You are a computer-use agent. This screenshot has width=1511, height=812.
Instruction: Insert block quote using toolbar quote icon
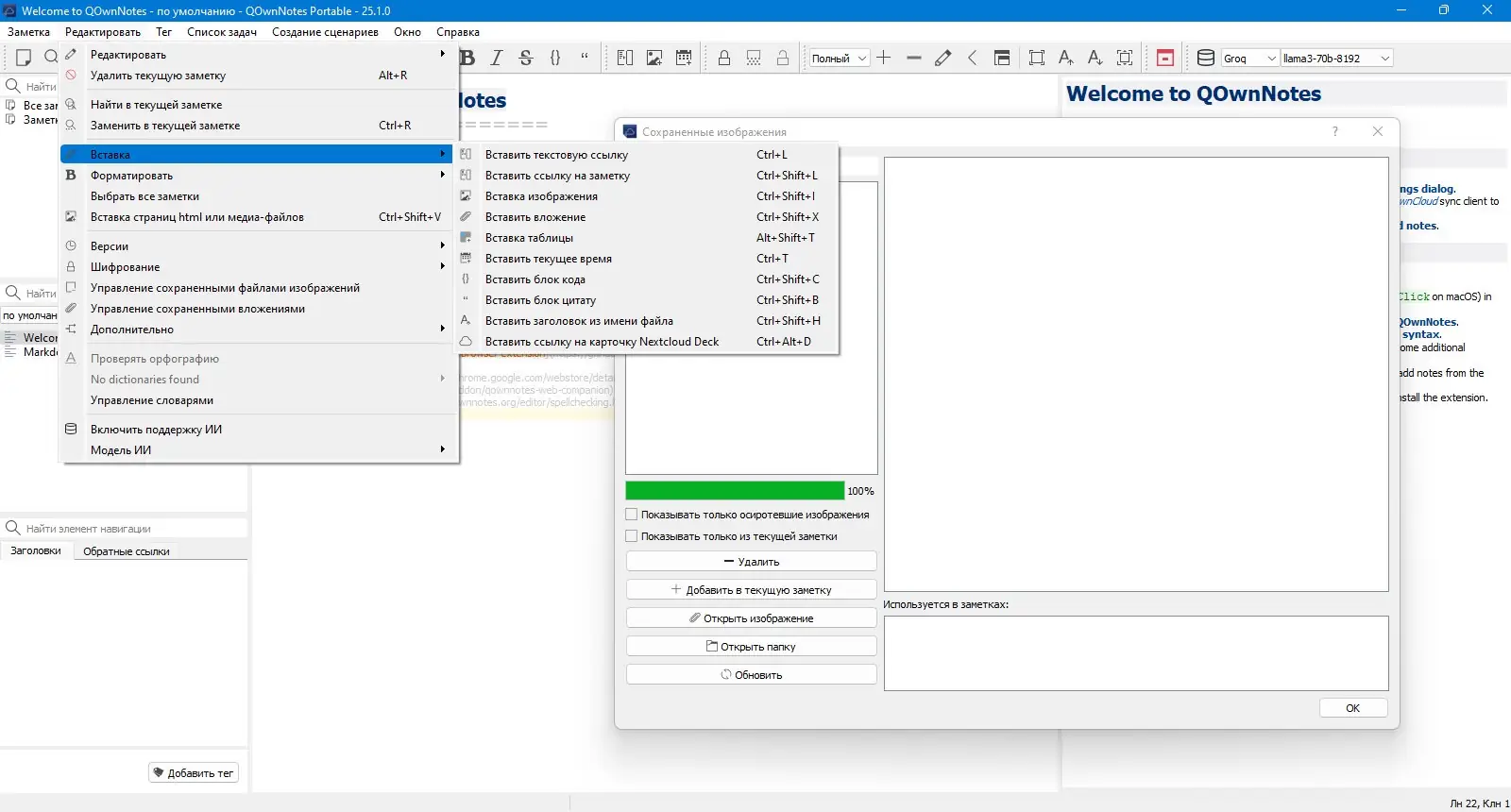point(585,58)
